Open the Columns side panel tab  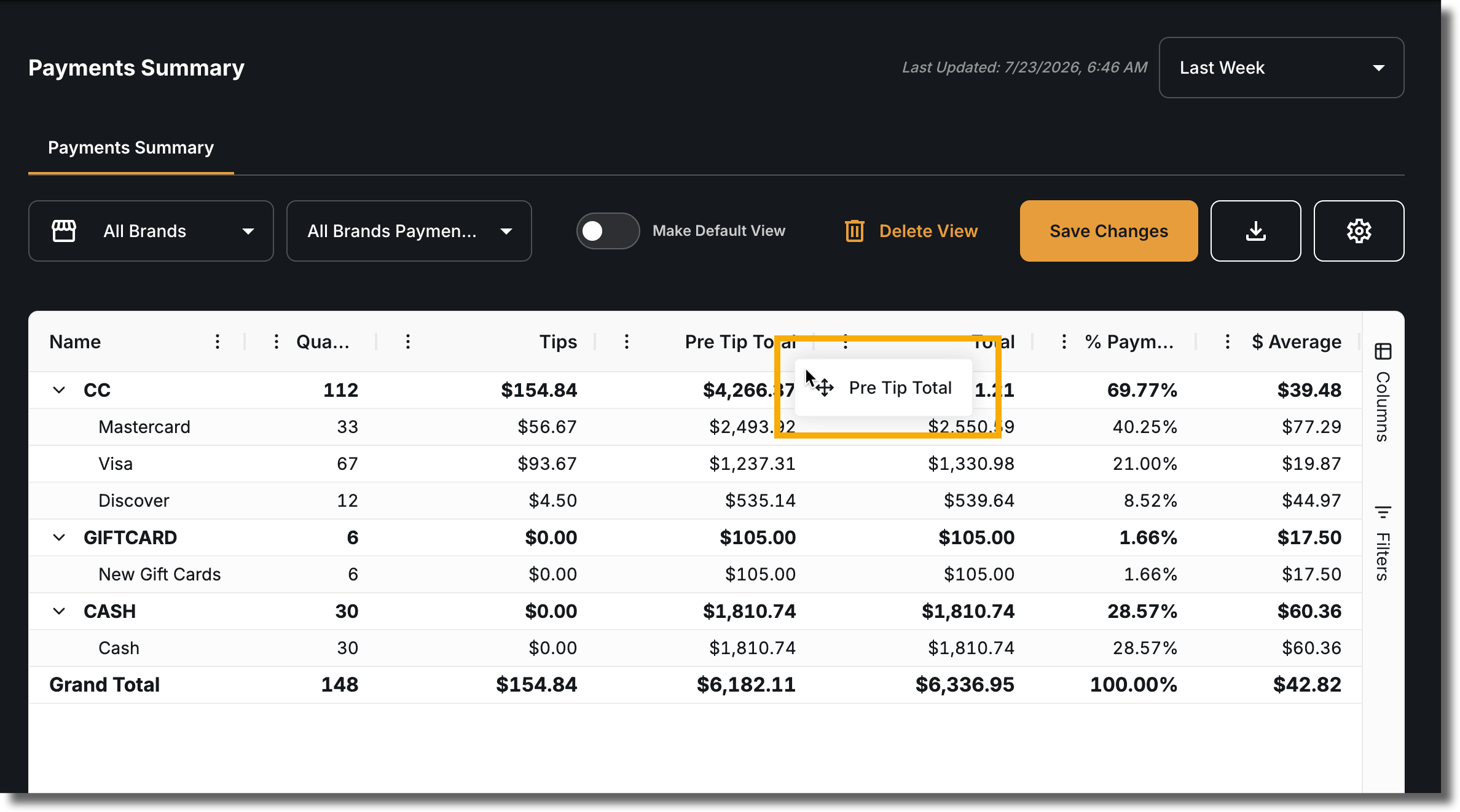[1383, 392]
